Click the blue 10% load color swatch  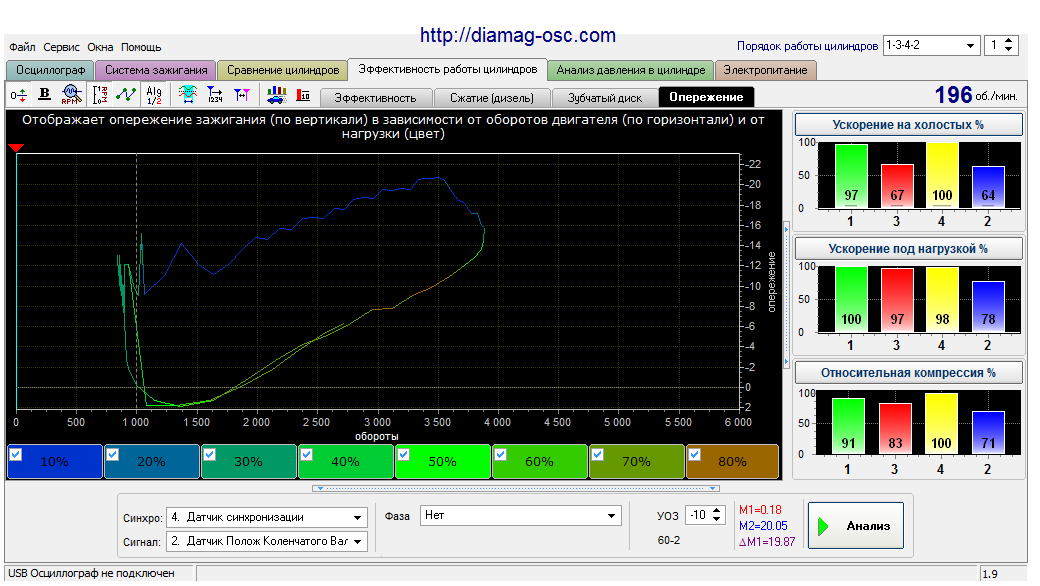point(55,461)
